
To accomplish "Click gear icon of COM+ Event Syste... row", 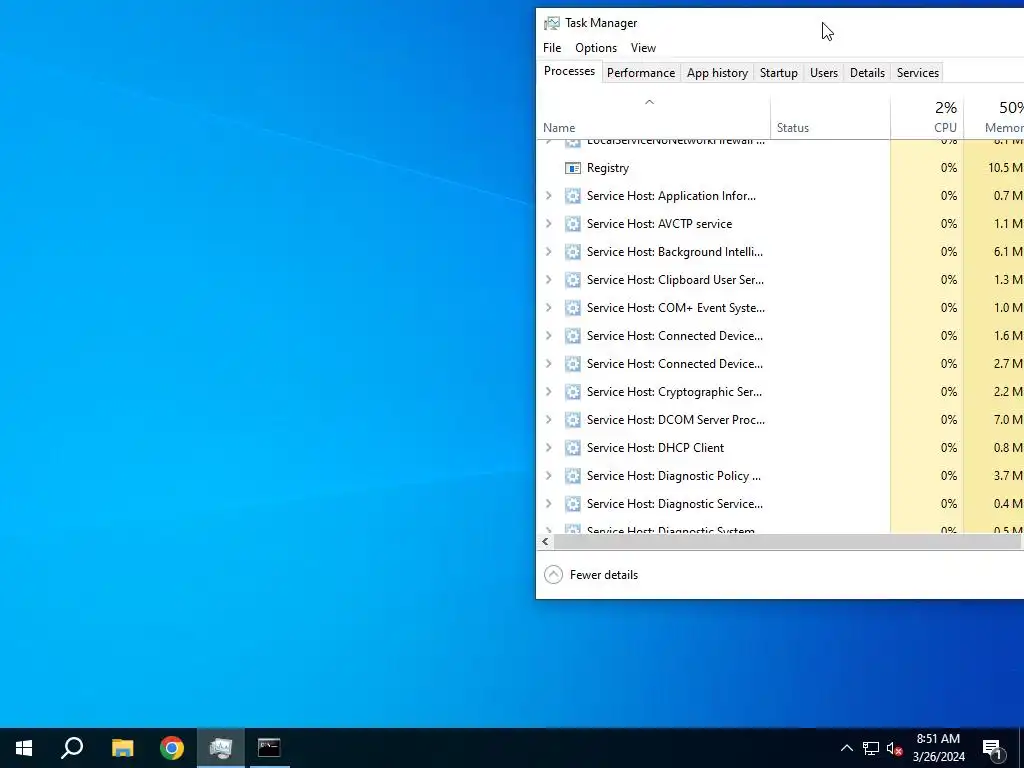I will tap(573, 308).
